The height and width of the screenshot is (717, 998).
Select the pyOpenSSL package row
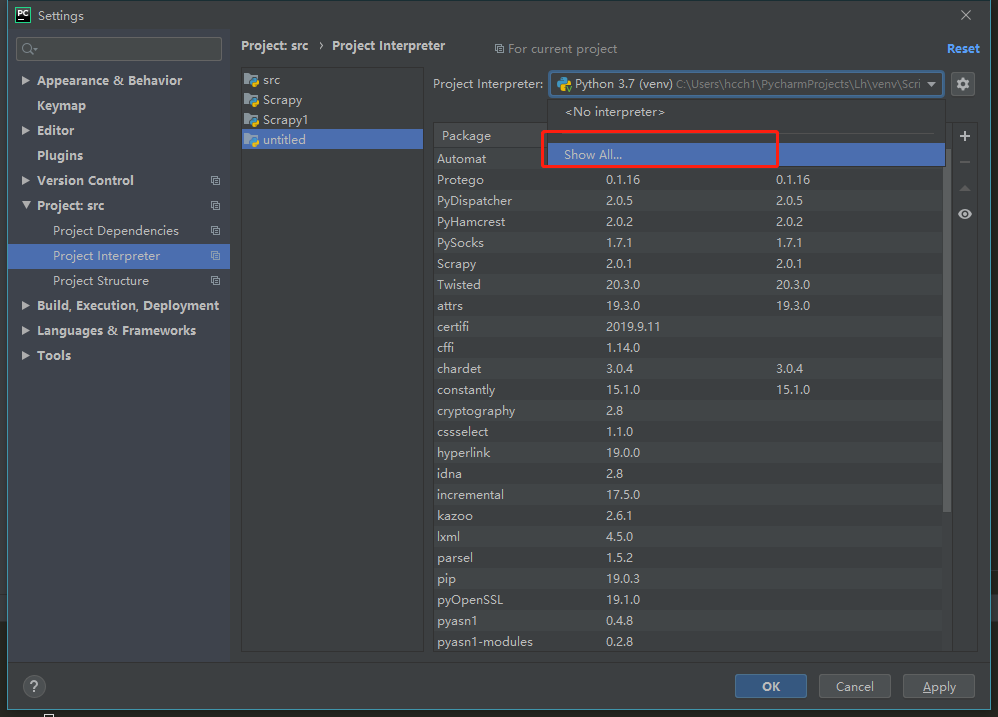point(689,600)
